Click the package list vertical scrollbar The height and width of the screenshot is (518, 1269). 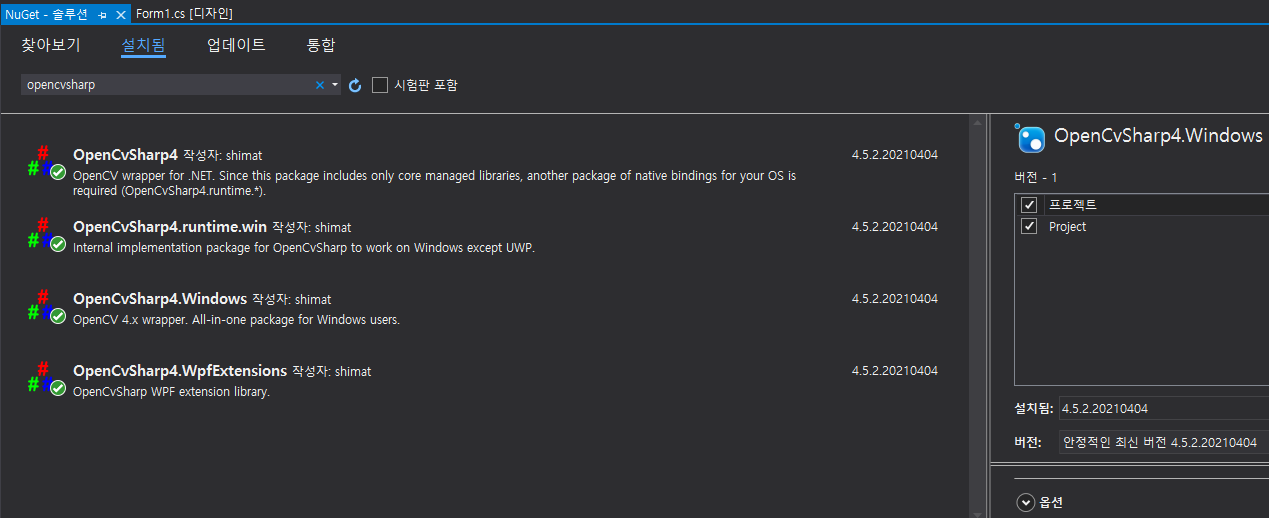(977, 315)
